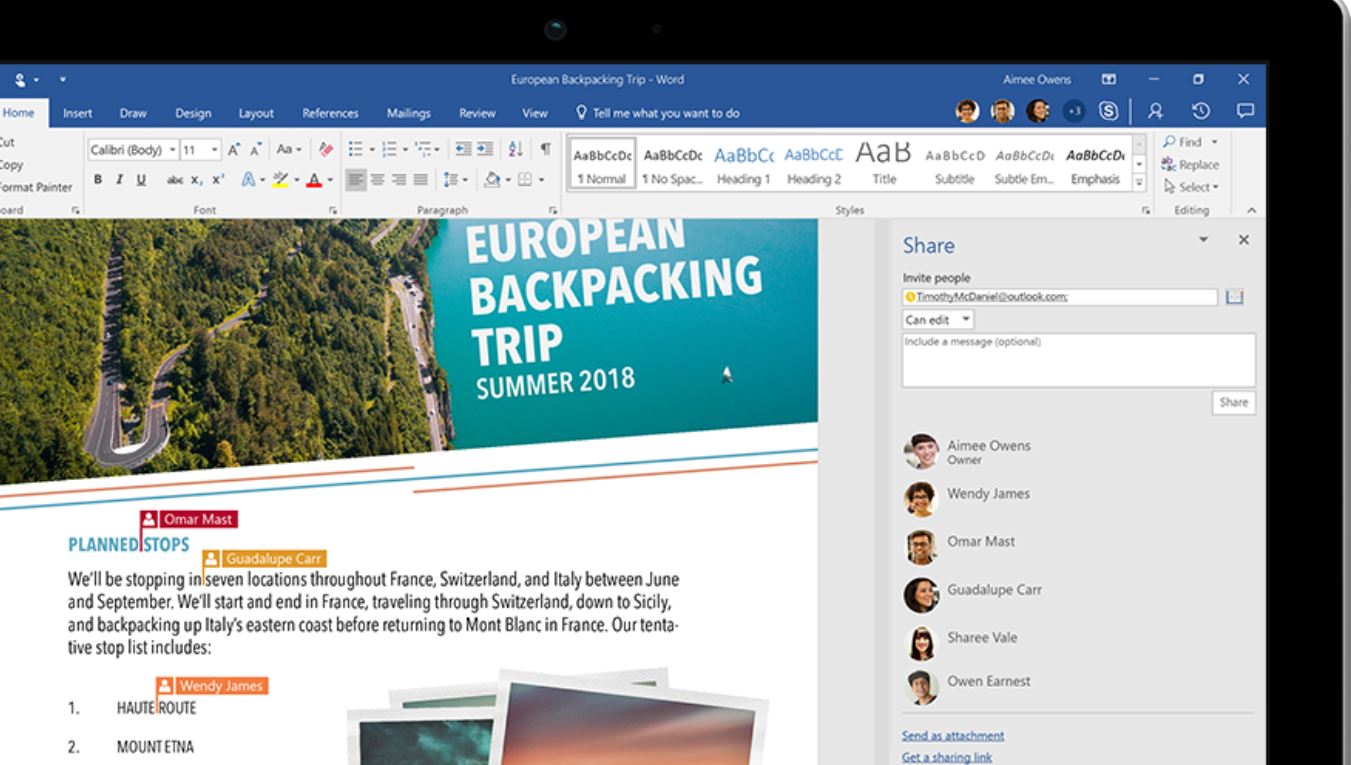Open line spacing options
The image size is (1351, 765).
click(x=456, y=180)
